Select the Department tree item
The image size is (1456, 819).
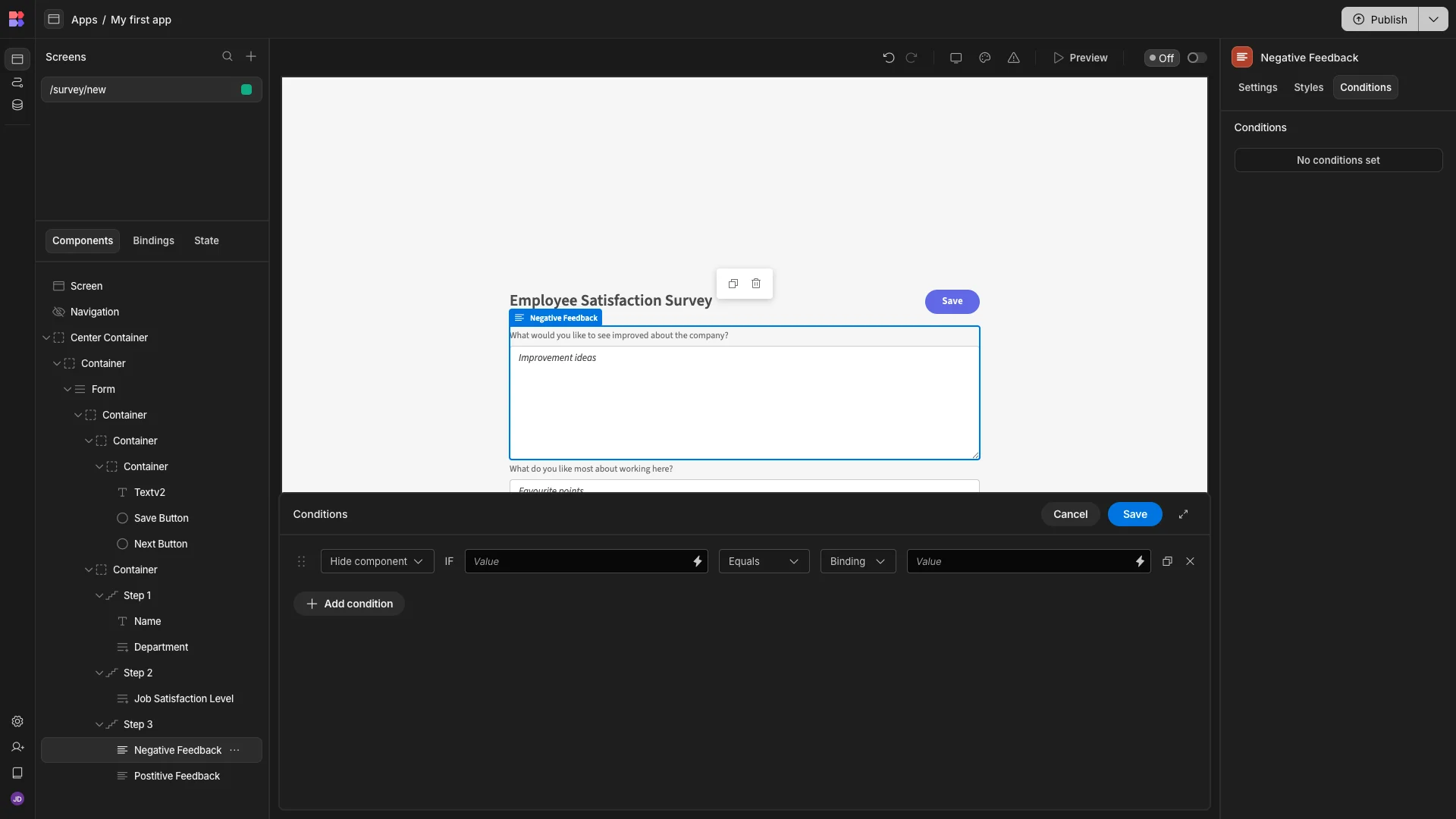point(152,647)
